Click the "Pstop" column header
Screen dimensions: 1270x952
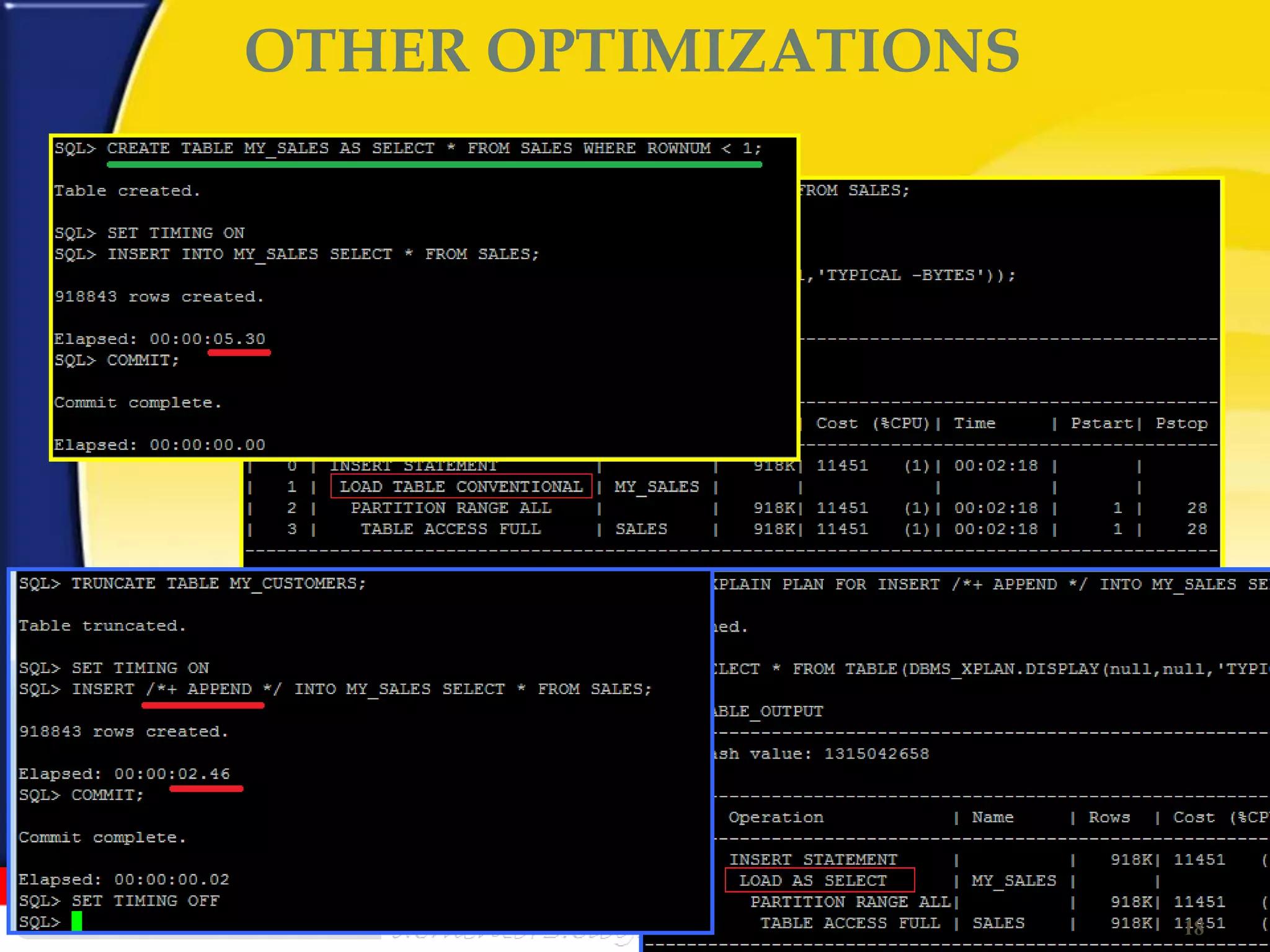(1181, 424)
